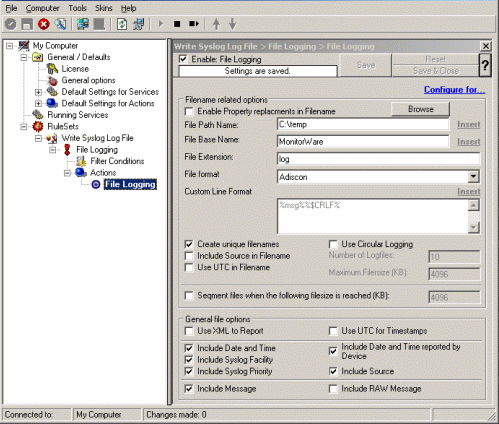Click the question mark help icon
The height and width of the screenshot is (424, 499).
[x=485, y=65]
